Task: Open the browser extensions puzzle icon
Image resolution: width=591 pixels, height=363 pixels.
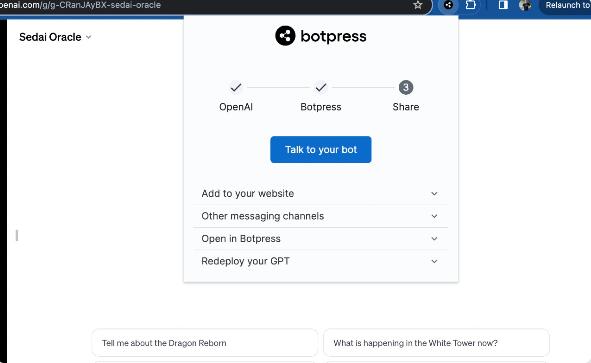Action: point(470,5)
